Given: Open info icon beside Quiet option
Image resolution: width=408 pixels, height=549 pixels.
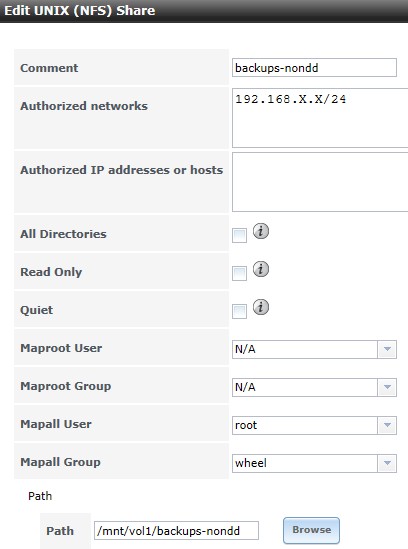Looking at the screenshot, I should 261,307.
